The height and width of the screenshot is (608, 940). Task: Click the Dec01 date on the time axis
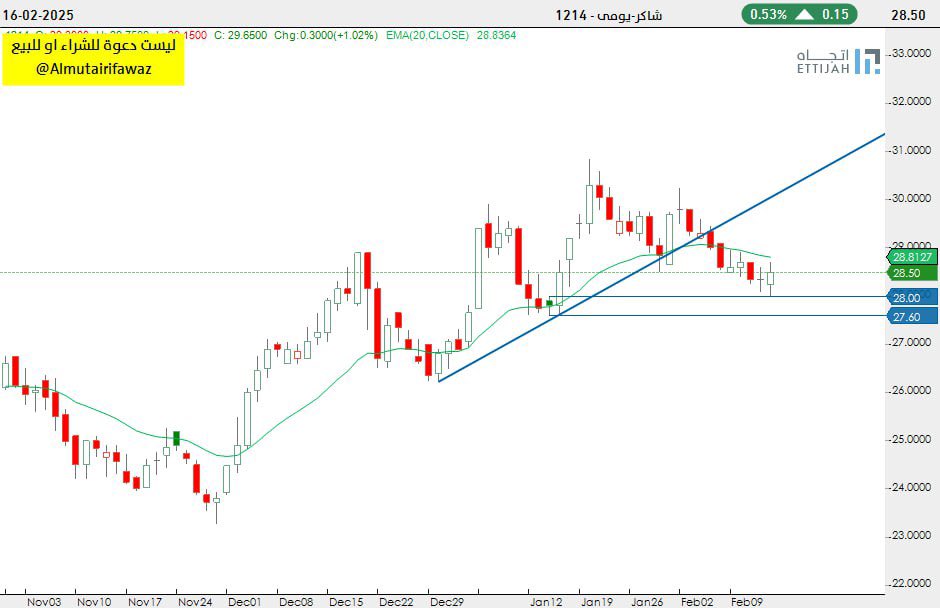point(245,601)
